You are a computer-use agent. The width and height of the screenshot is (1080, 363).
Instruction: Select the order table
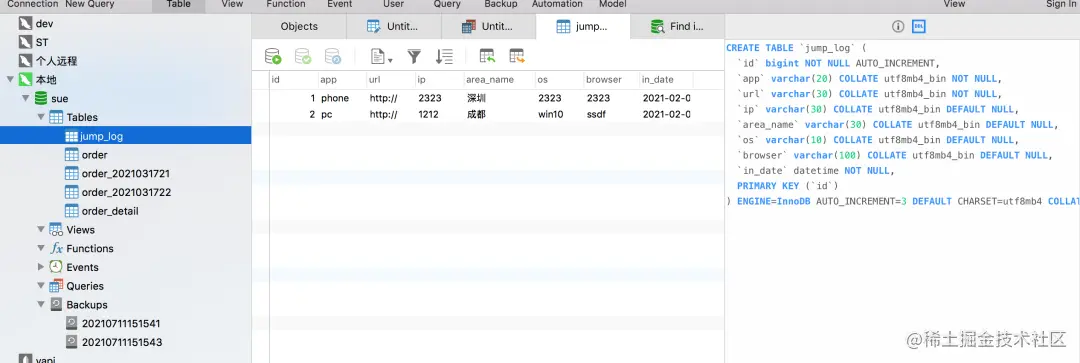94,155
